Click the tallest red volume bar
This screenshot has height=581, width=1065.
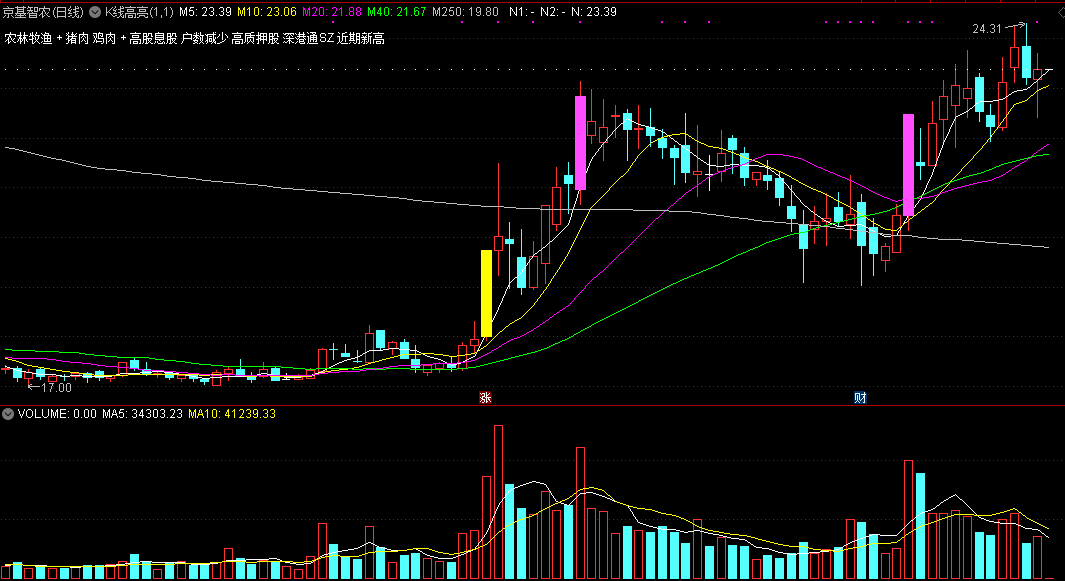499,501
